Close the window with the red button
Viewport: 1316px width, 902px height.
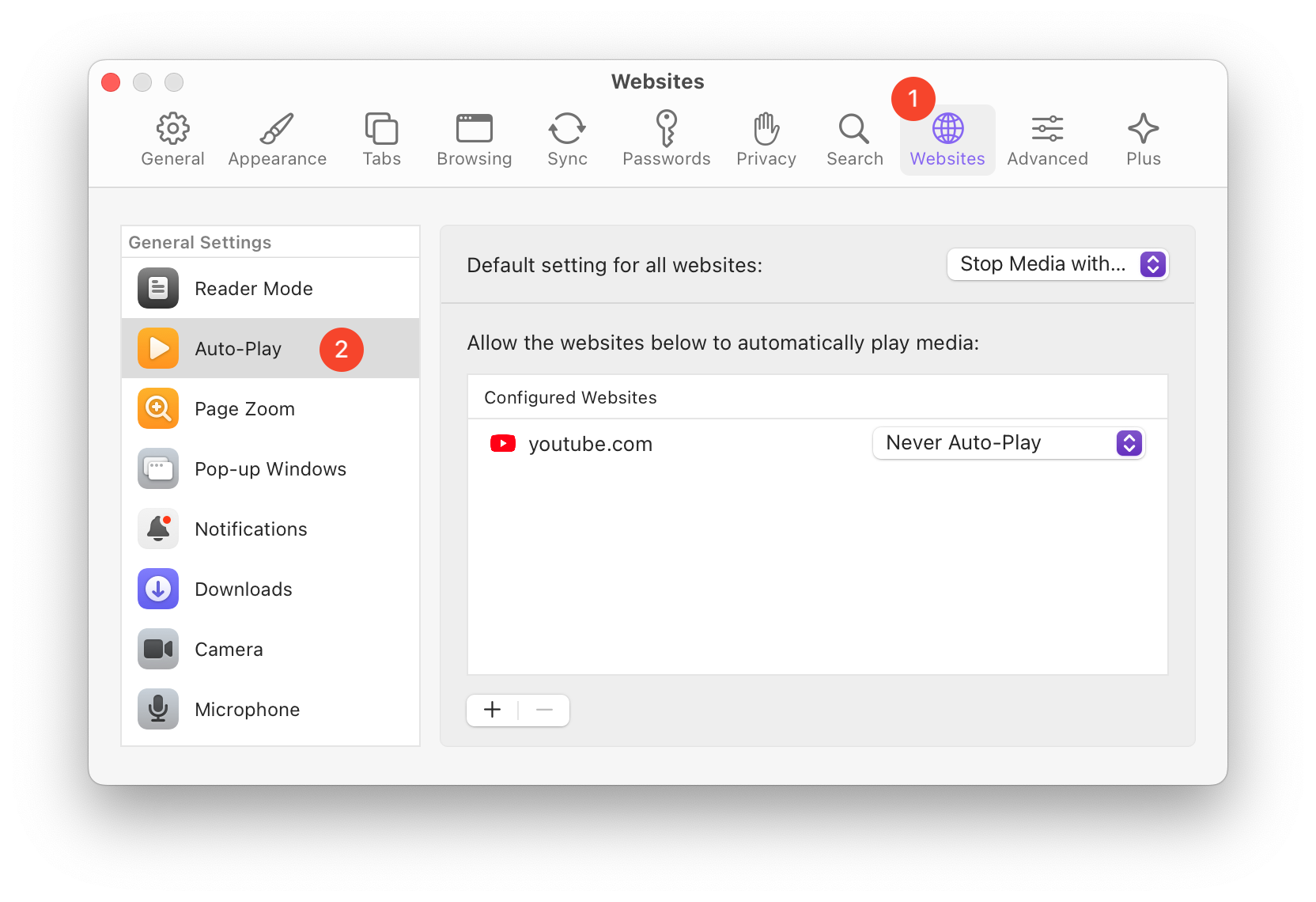tap(111, 82)
